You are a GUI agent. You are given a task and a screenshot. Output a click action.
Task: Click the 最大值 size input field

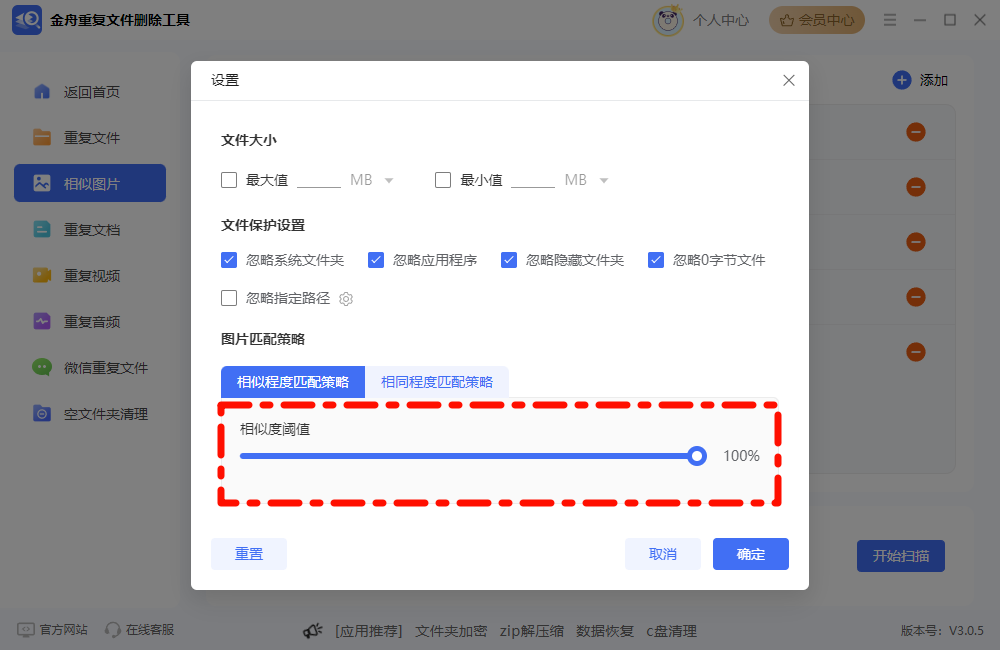point(319,180)
